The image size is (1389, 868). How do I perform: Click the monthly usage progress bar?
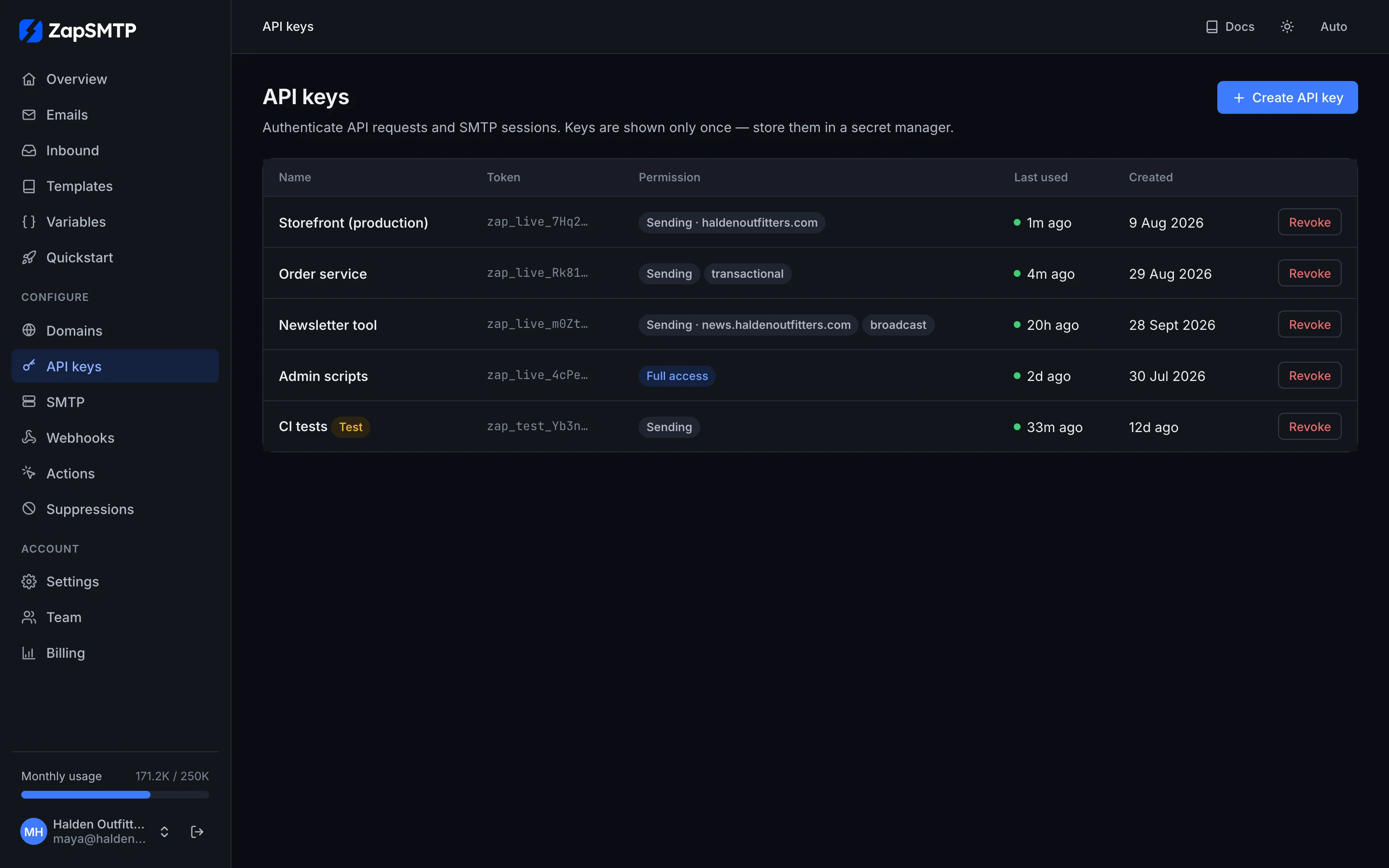[x=115, y=795]
